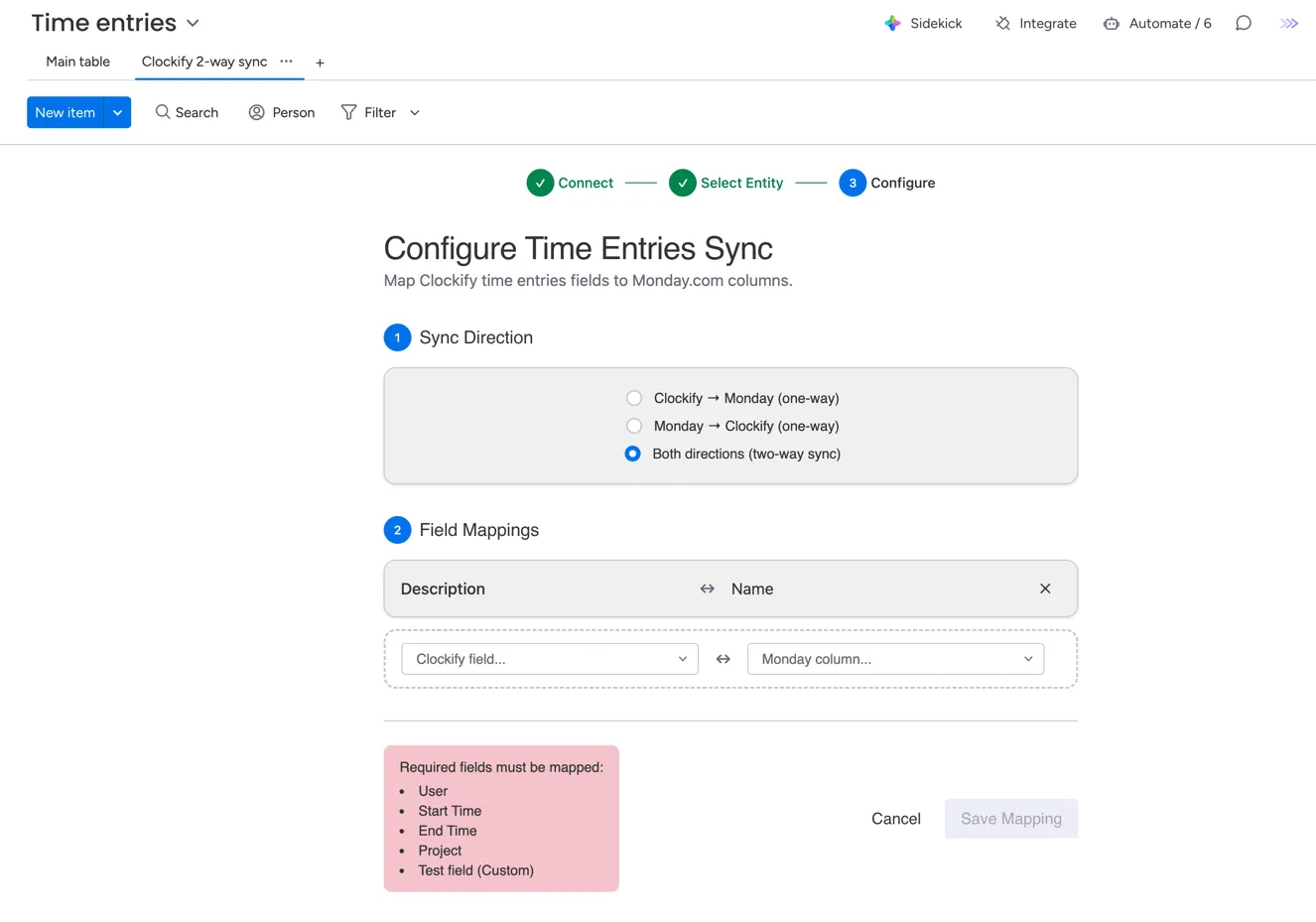This screenshot has height=922, width=1316.
Task: Expand panel with double-chevron arrows icon
Action: (1288, 24)
